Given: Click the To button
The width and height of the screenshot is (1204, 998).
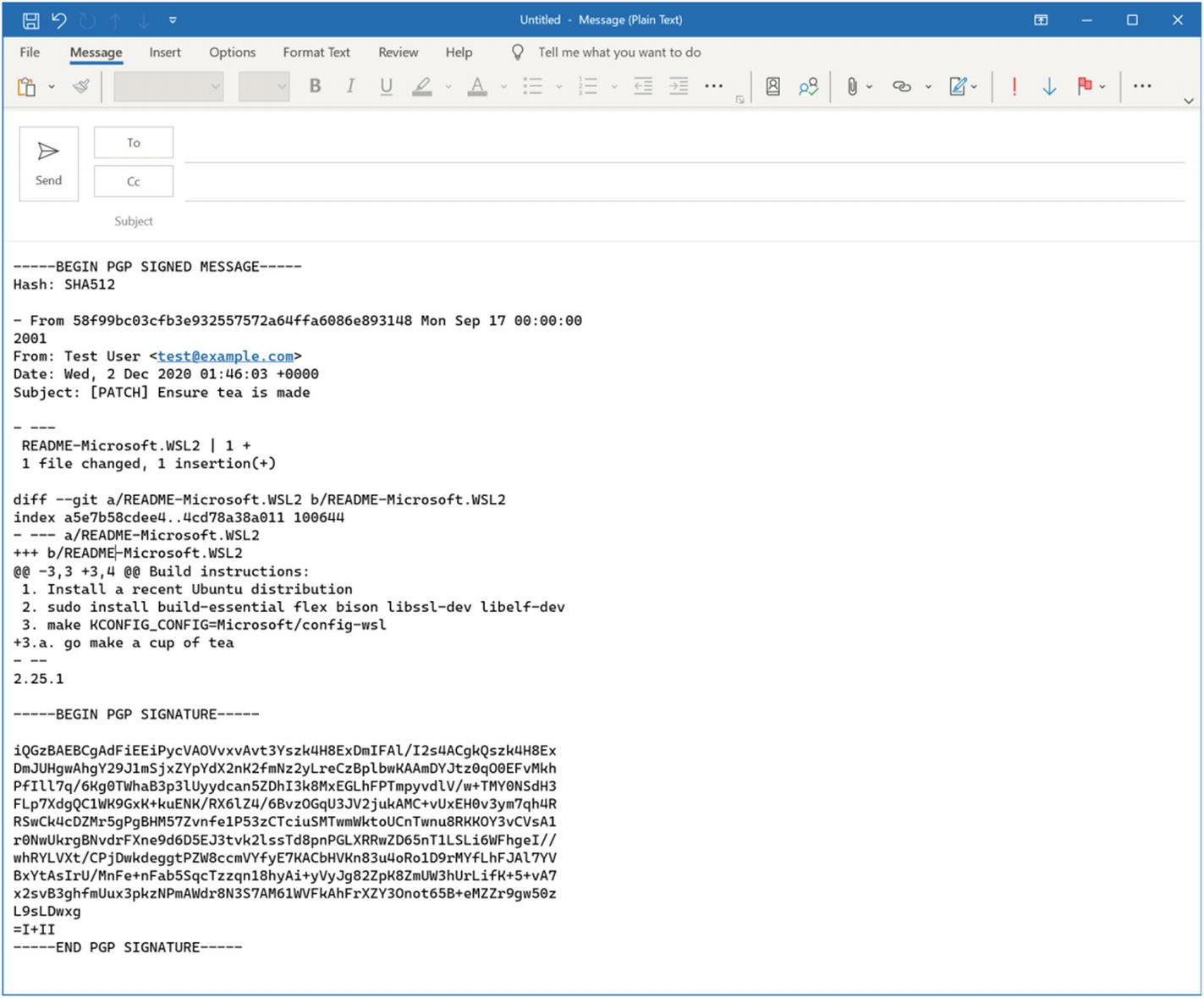Looking at the screenshot, I should coord(134,142).
